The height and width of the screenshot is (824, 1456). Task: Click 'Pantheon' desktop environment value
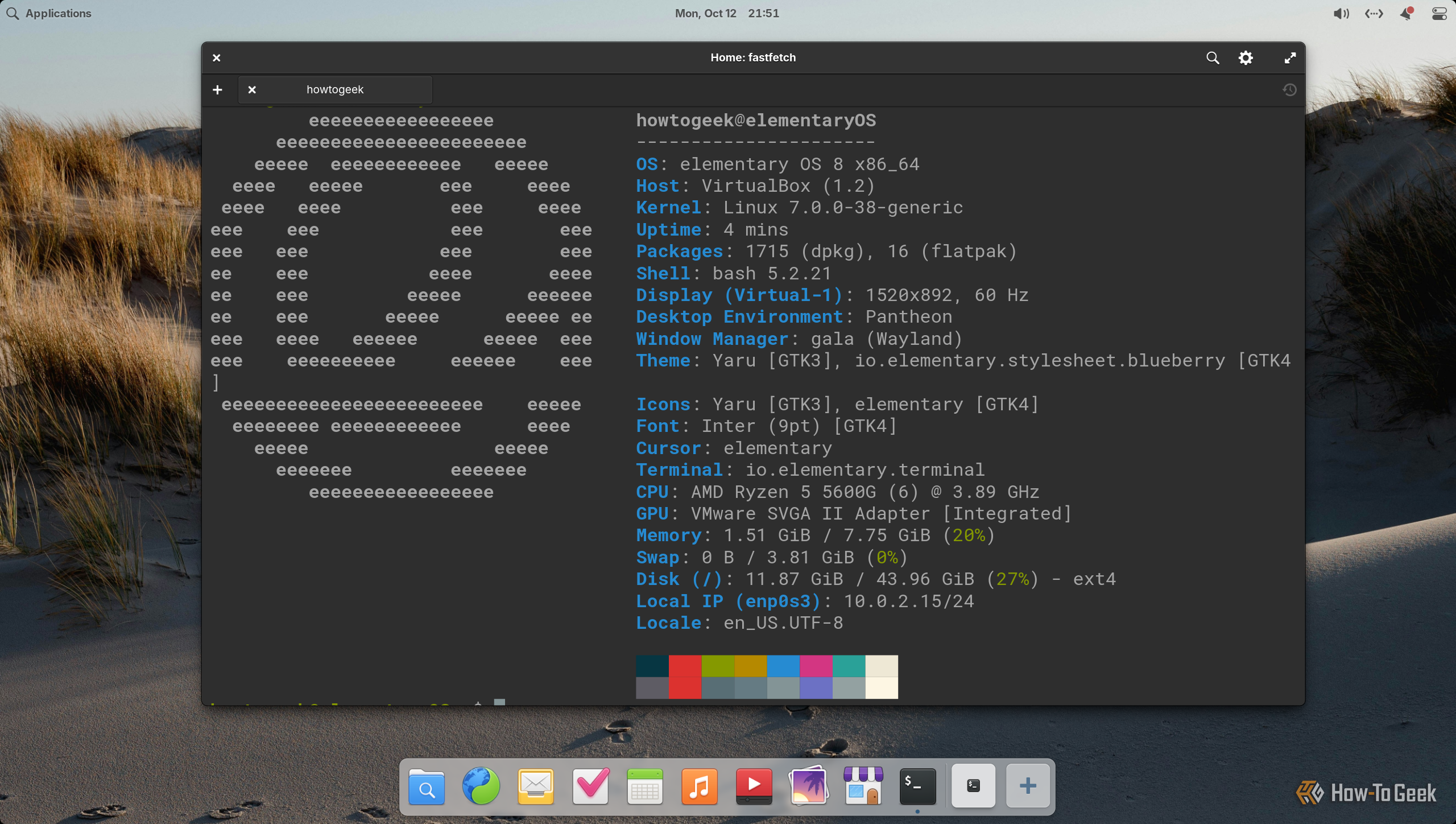(x=909, y=317)
